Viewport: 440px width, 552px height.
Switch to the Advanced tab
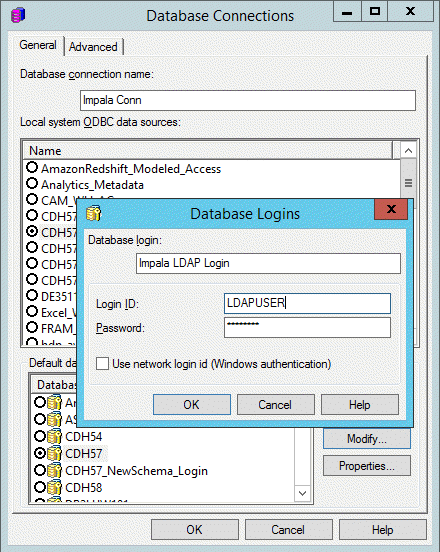pyautogui.click(x=93, y=47)
